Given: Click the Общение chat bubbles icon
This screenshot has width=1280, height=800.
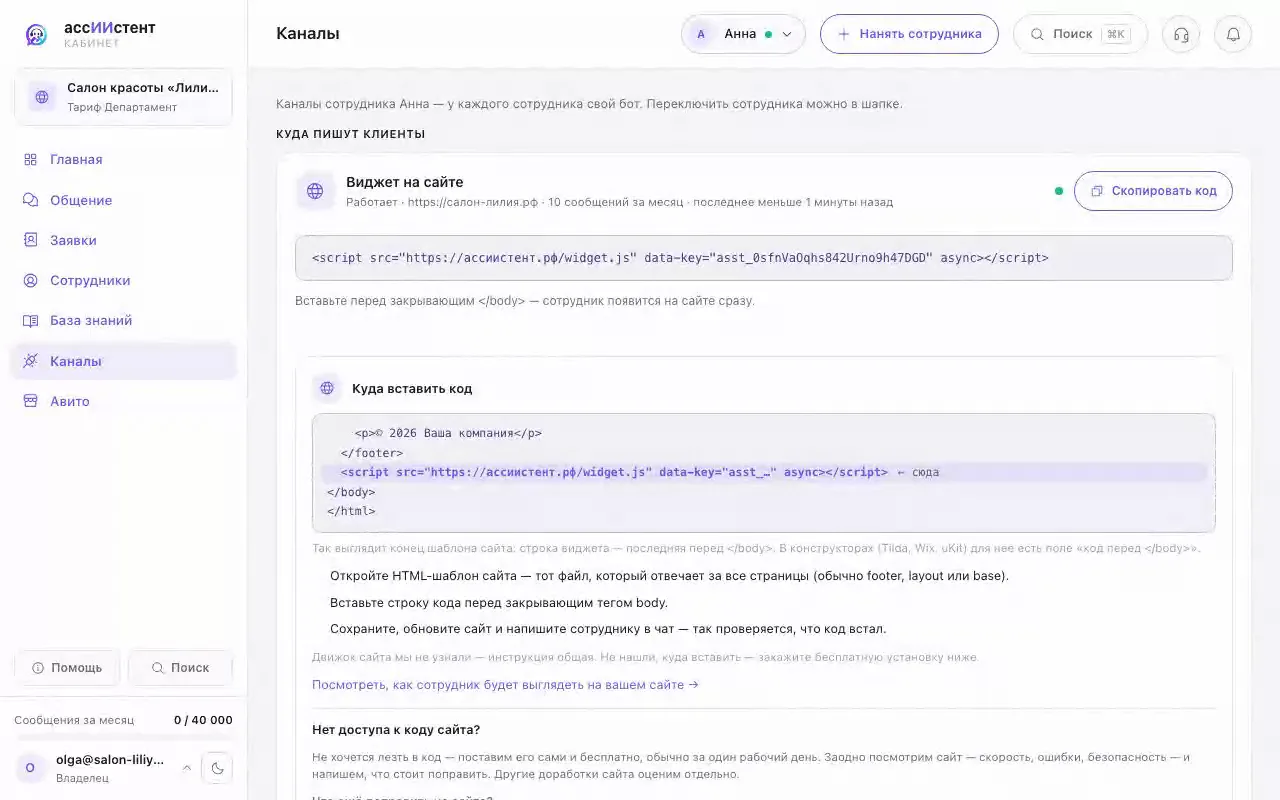Looking at the screenshot, I should coord(30,200).
